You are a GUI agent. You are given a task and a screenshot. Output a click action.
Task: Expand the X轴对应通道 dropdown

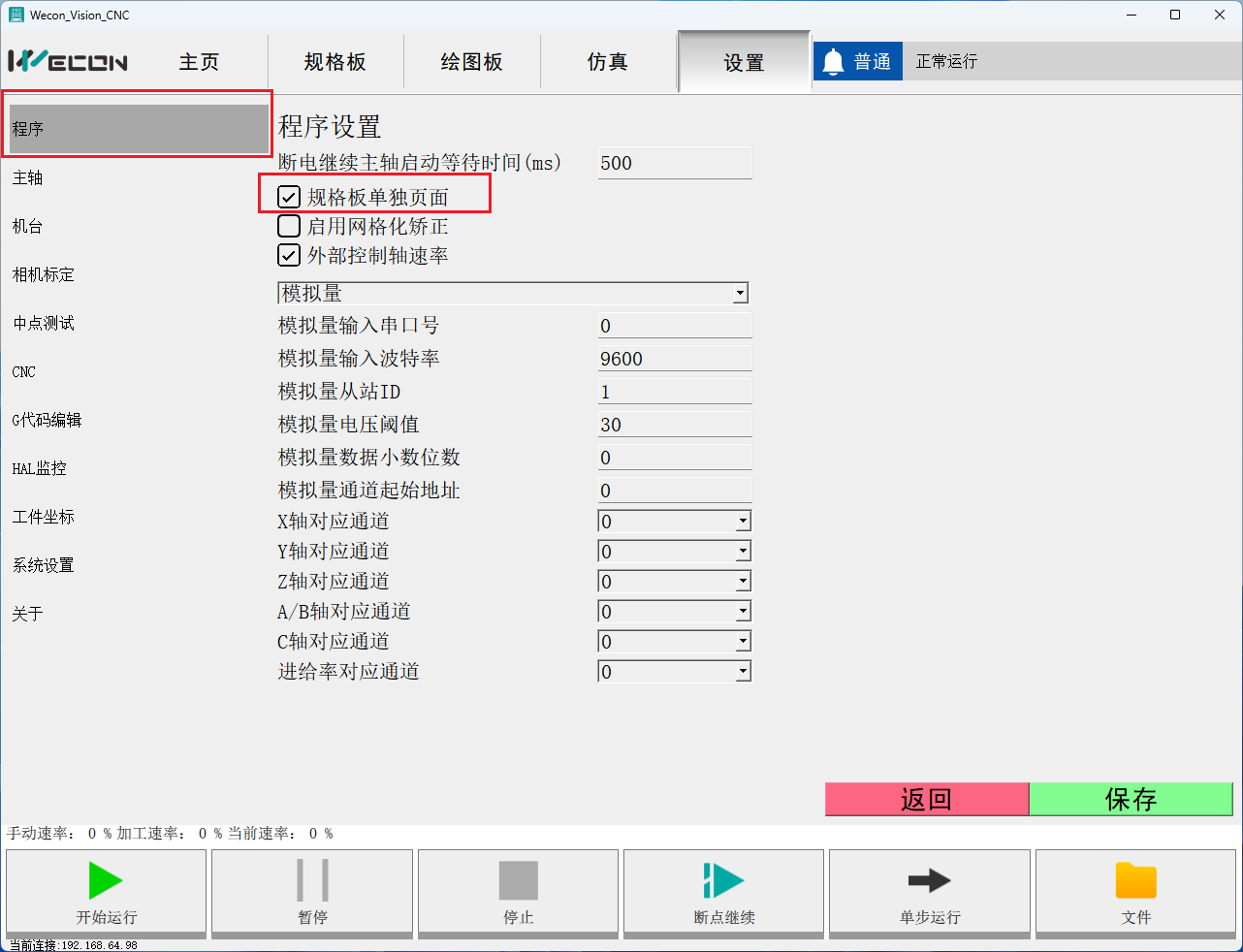coord(743,522)
